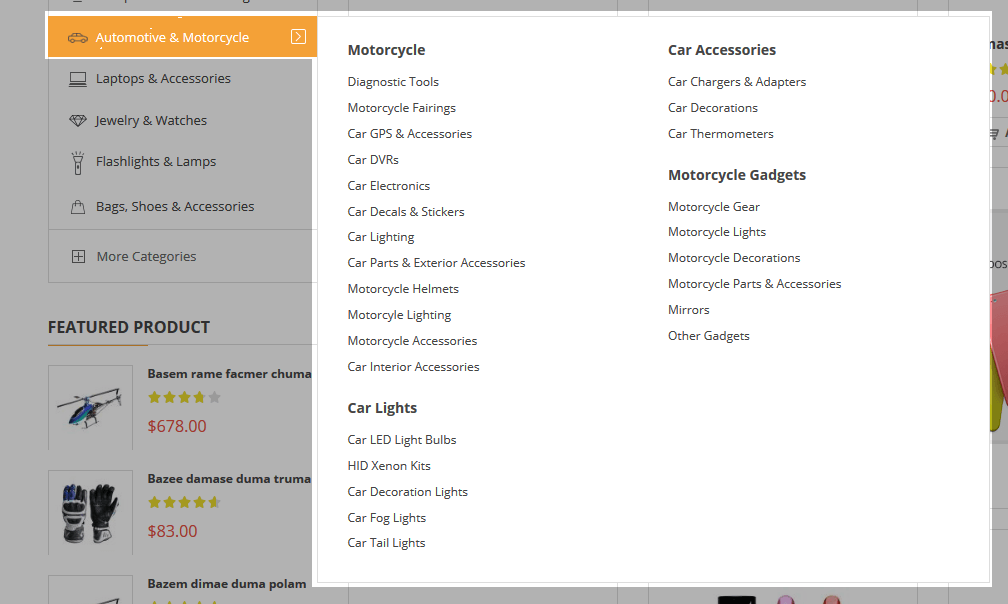This screenshot has width=1008, height=604.
Task: Open Flashlights & Lamps category
Action: click(156, 161)
